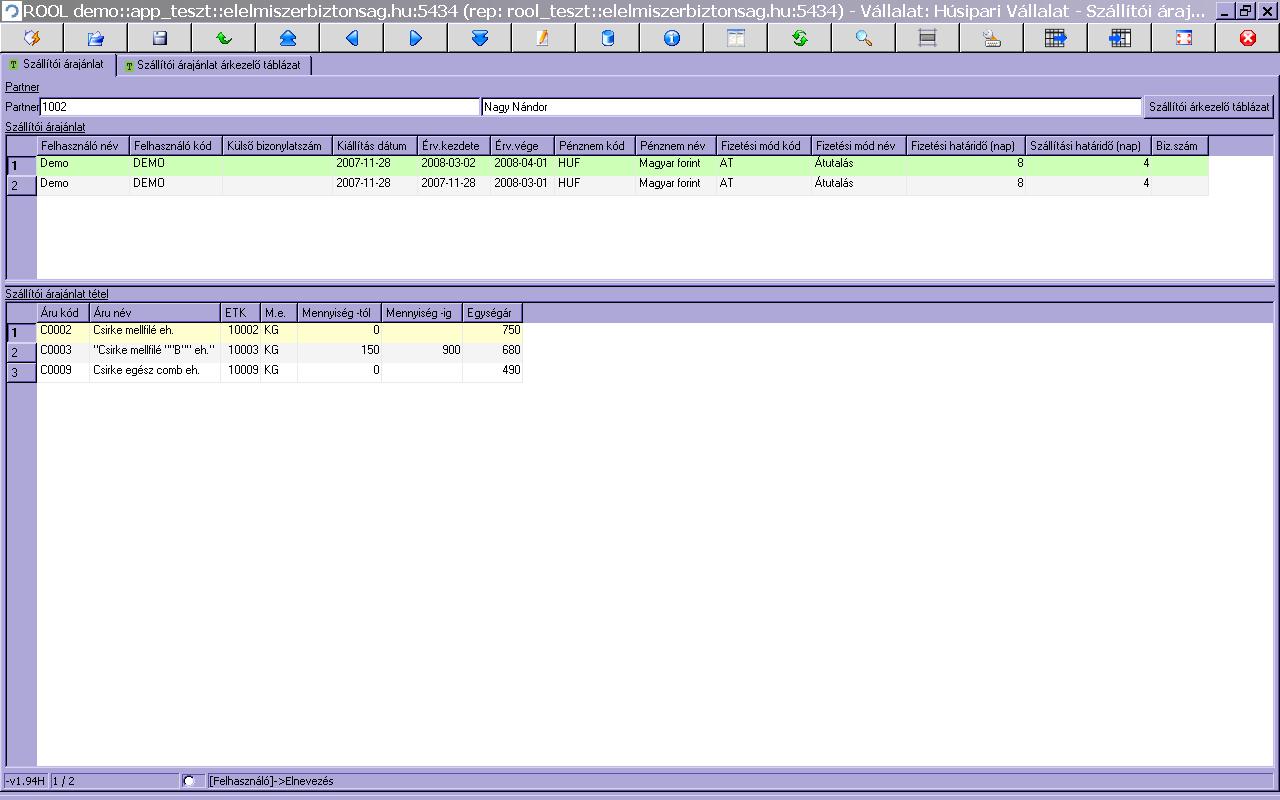Click the blue info icon
Image resolution: width=1280 pixels, height=800 pixels.
tap(672, 38)
